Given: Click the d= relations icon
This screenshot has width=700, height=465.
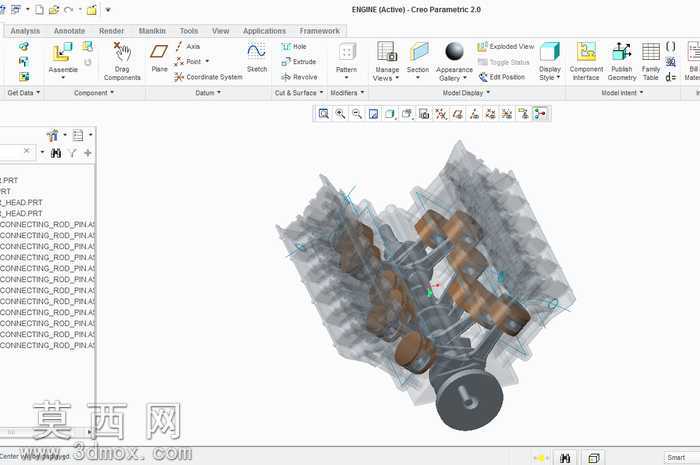Looking at the screenshot, I should coord(671,77).
